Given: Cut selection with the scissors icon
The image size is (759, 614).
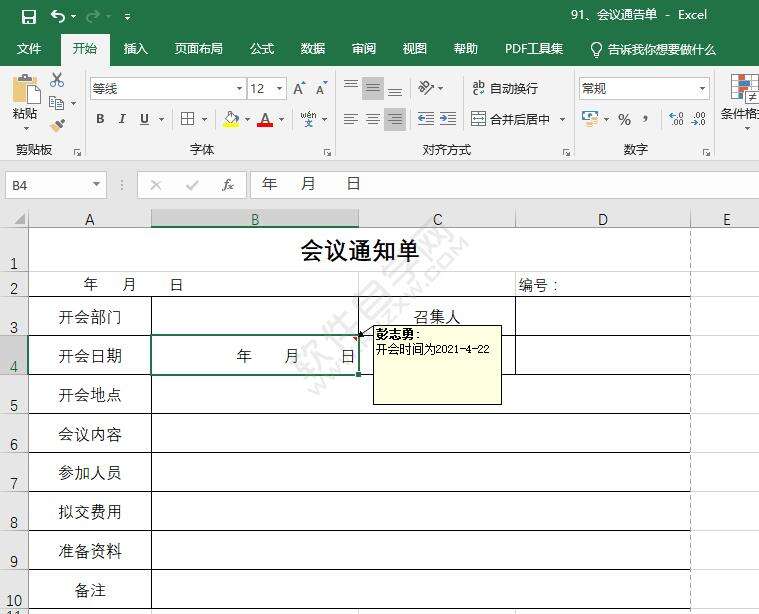Looking at the screenshot, I should coord(57,80).
